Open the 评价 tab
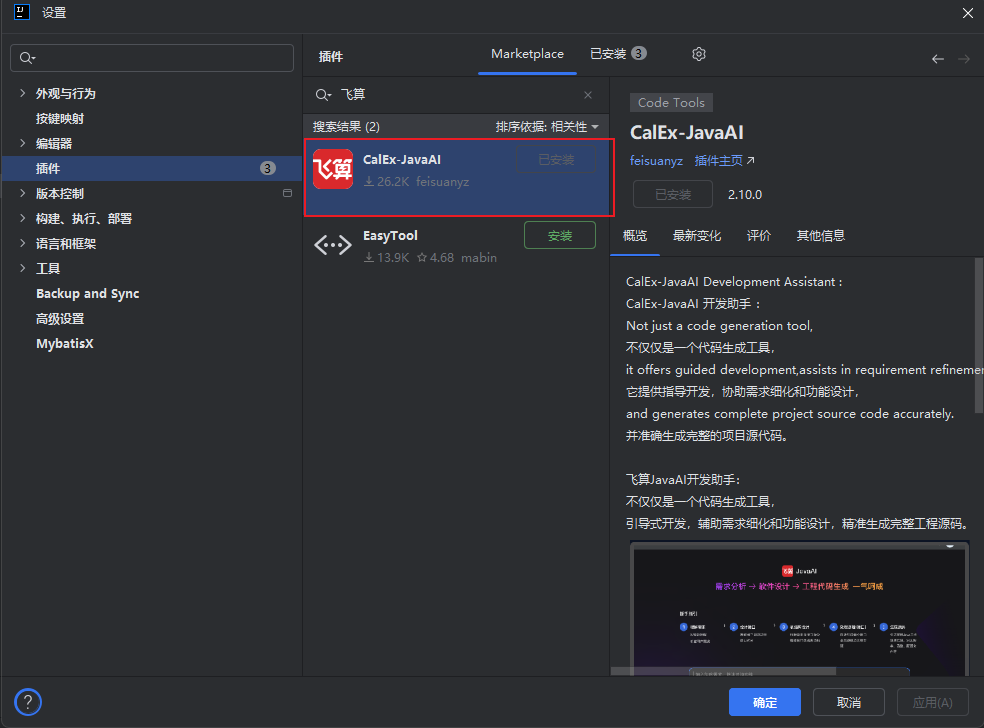This screenshot has height=728, width=984. 759,236
